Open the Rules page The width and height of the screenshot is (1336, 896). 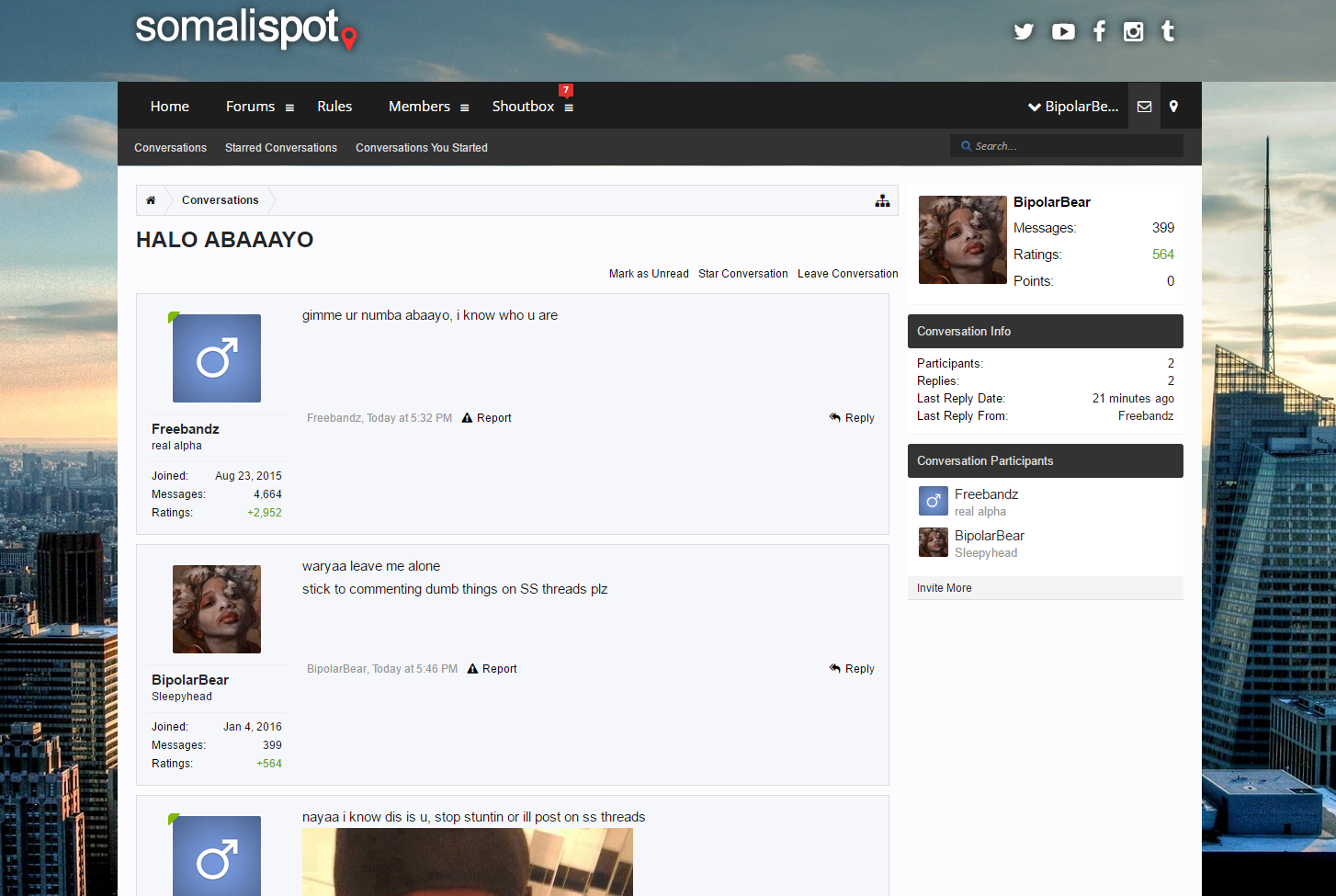(x=334, y=107)
